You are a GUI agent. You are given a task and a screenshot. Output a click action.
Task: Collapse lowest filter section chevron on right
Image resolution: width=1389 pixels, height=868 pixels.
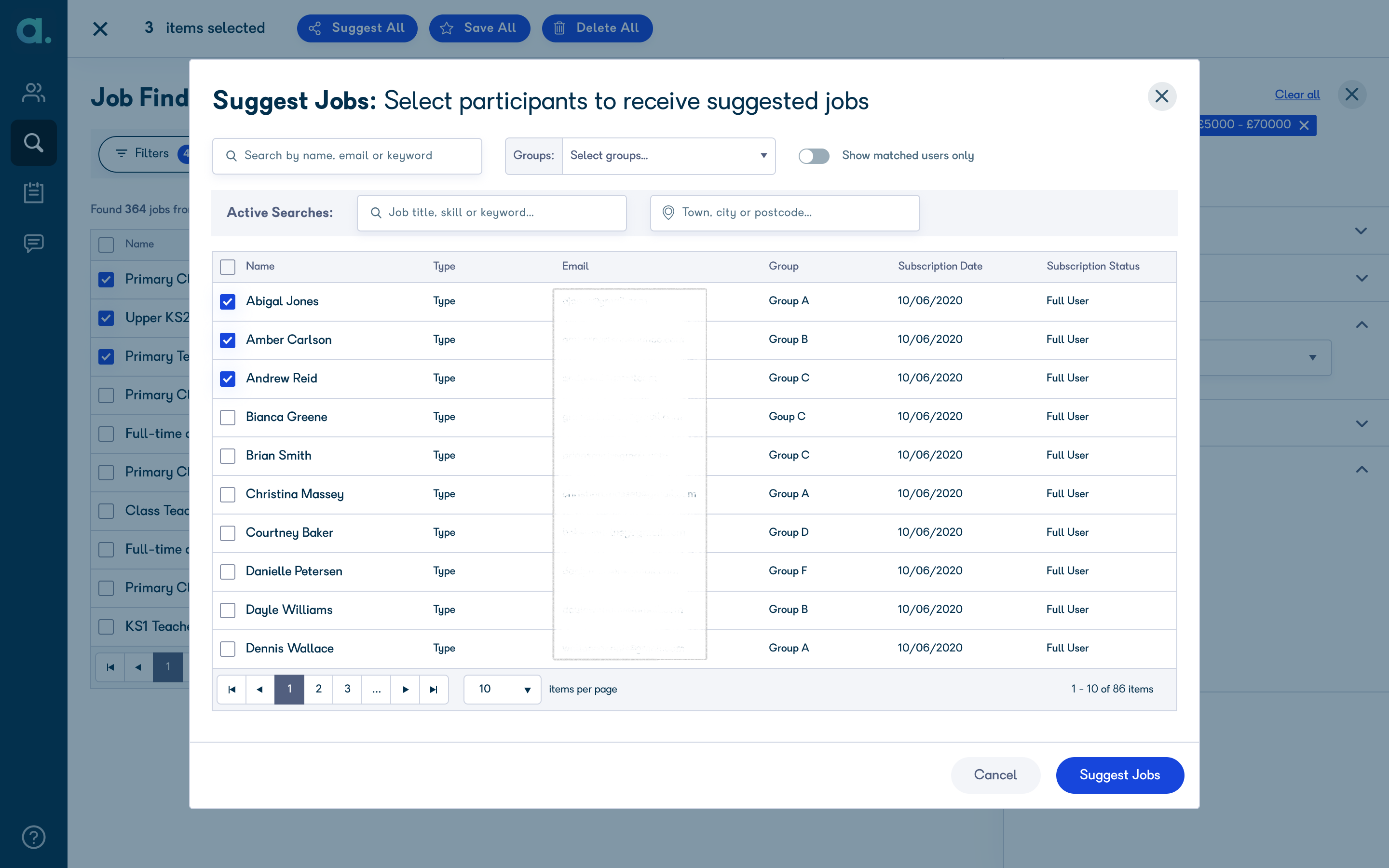pos(1361,470)
